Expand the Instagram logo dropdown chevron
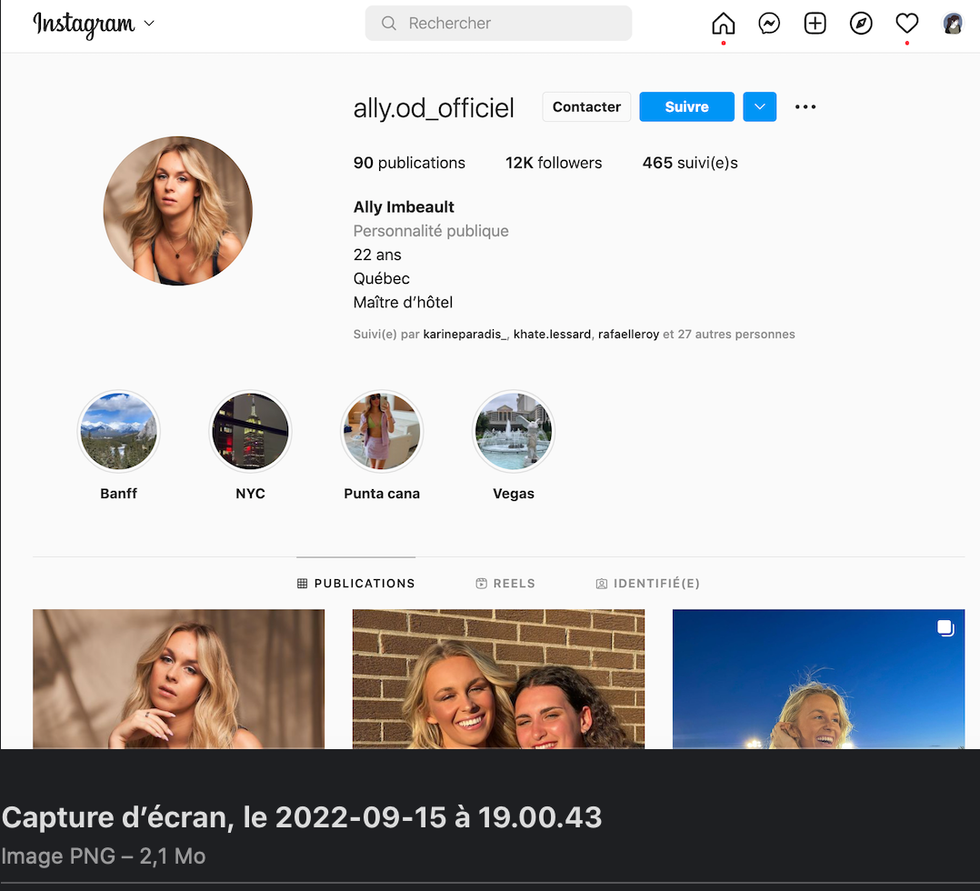This screenshot has width=980, height=891. pyautogui.click(x=150, y=23)
